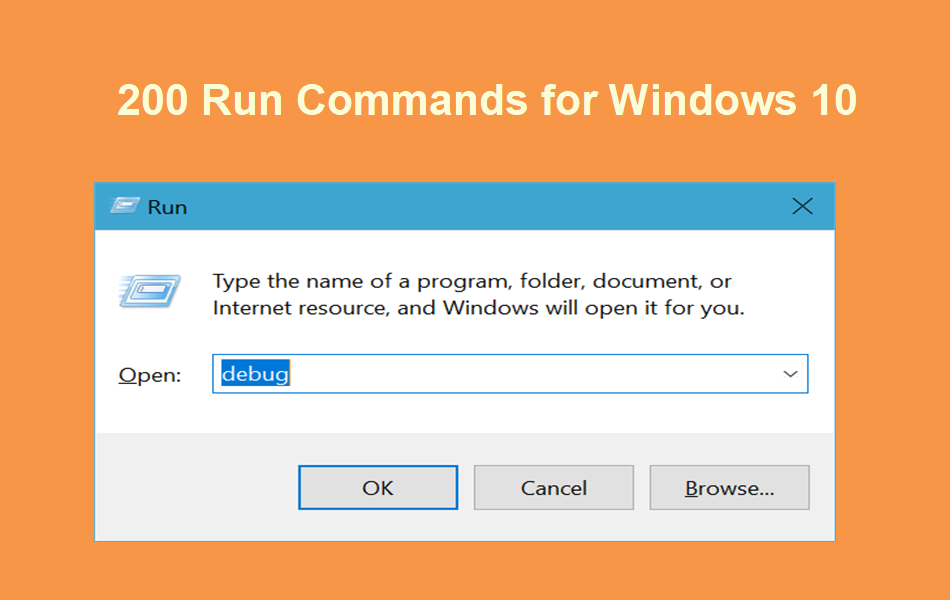The width and height of the screenshot is (950, 600).
Task: Click the highlighted "debug" text
Action: 255,374
